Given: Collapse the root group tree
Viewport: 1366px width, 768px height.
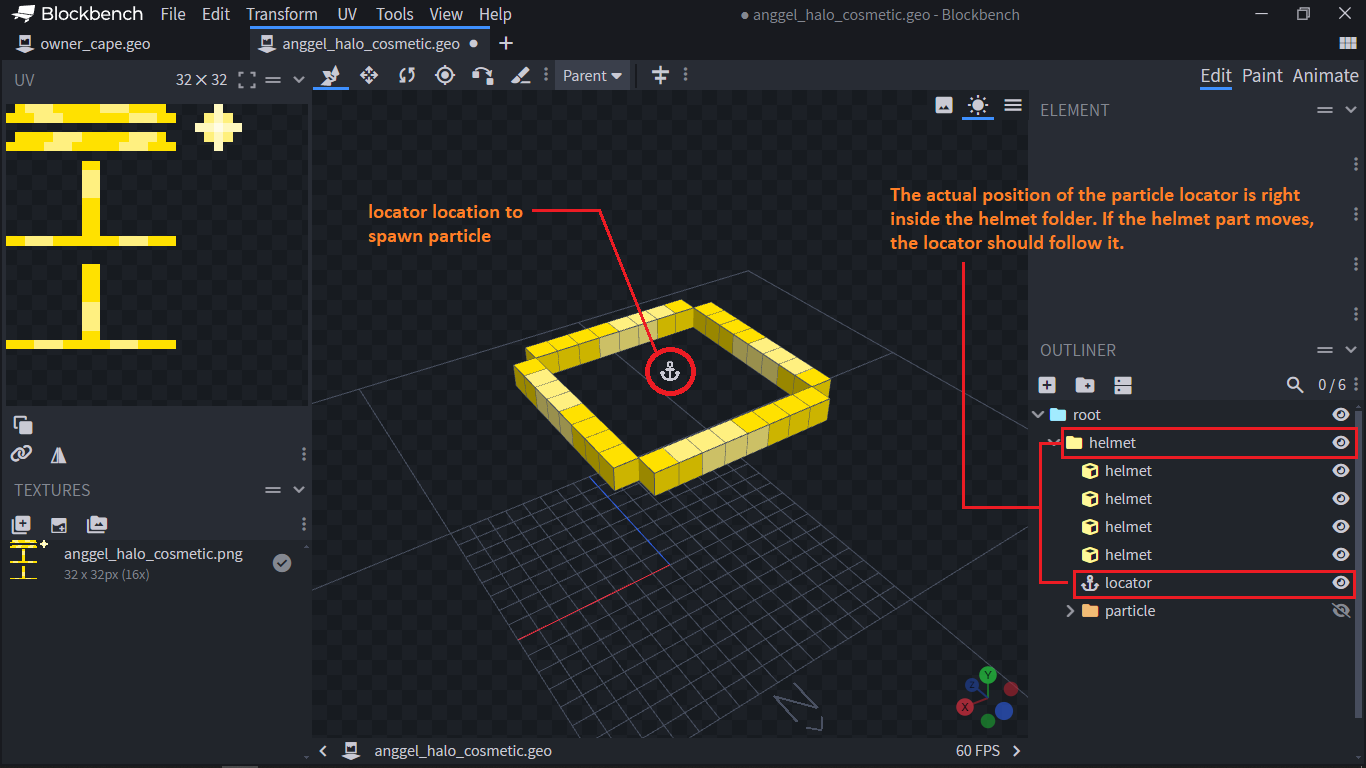Looking at the screenshot, I should 1037,415.
